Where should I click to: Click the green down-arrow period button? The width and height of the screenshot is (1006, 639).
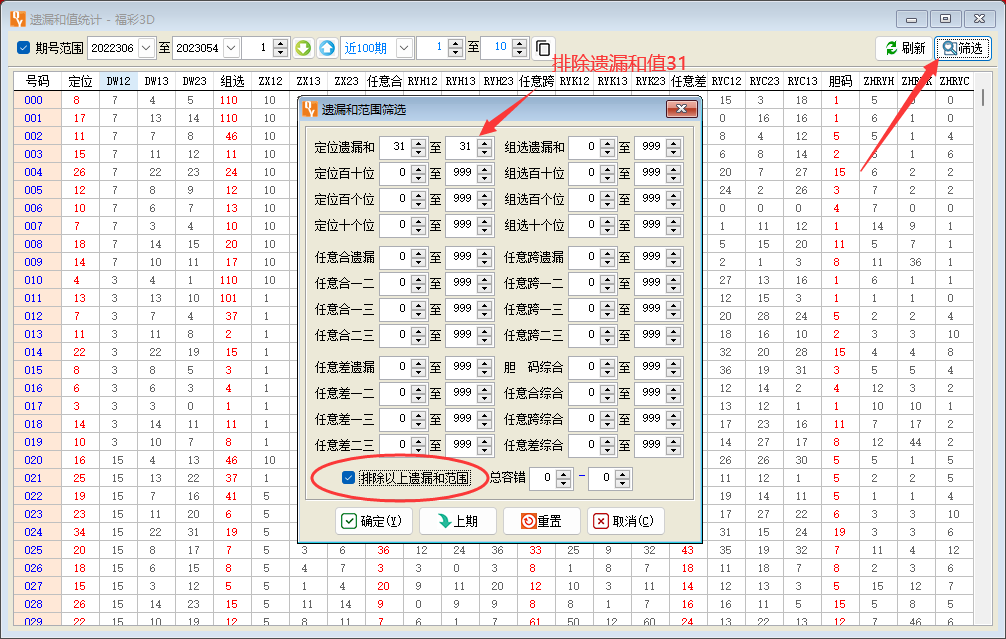point(303,48)
